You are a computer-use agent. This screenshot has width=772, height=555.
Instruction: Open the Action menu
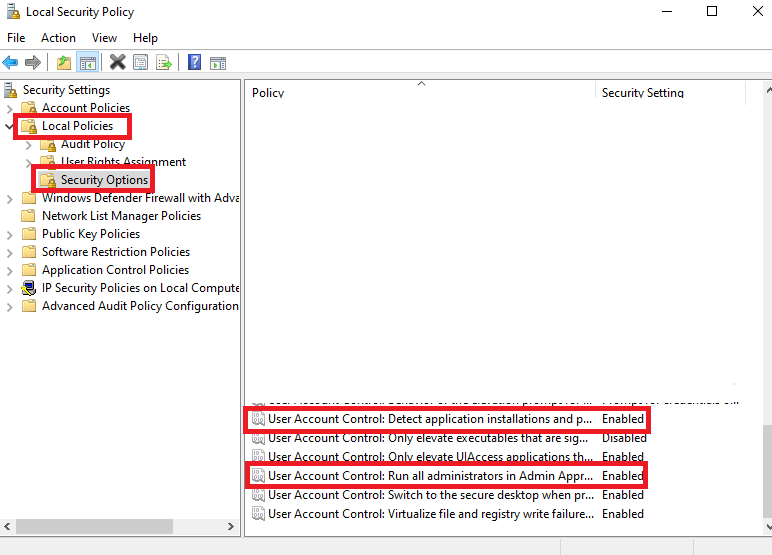click(x=59, y=38)
